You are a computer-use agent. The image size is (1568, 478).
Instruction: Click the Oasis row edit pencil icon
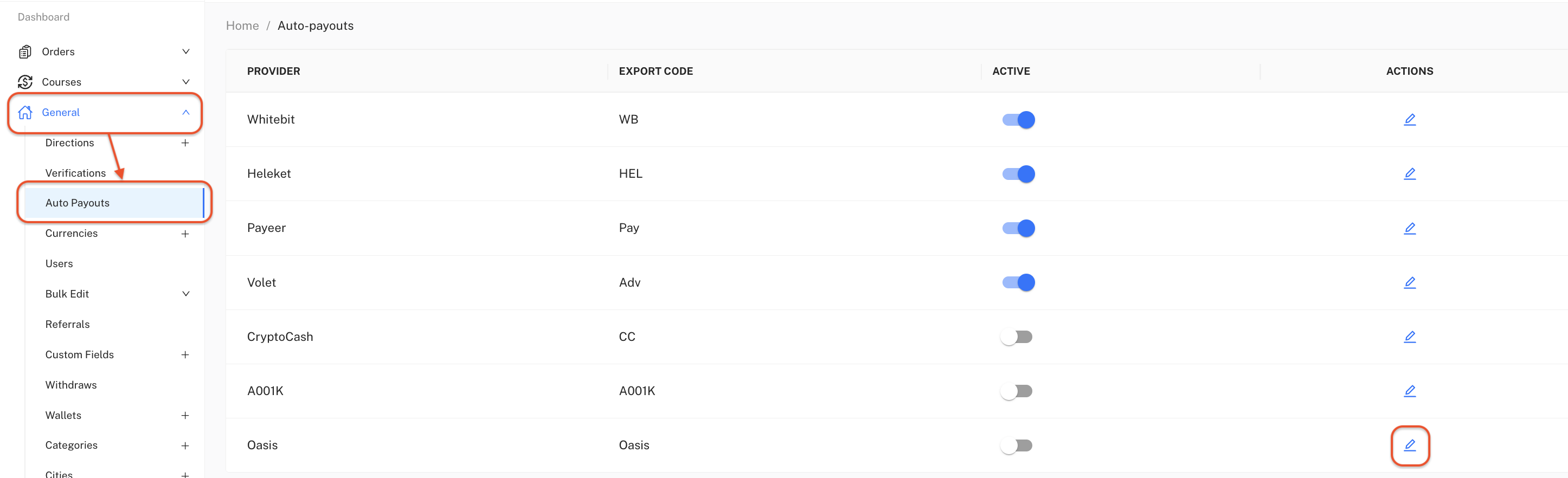(x=1409, y=445)
